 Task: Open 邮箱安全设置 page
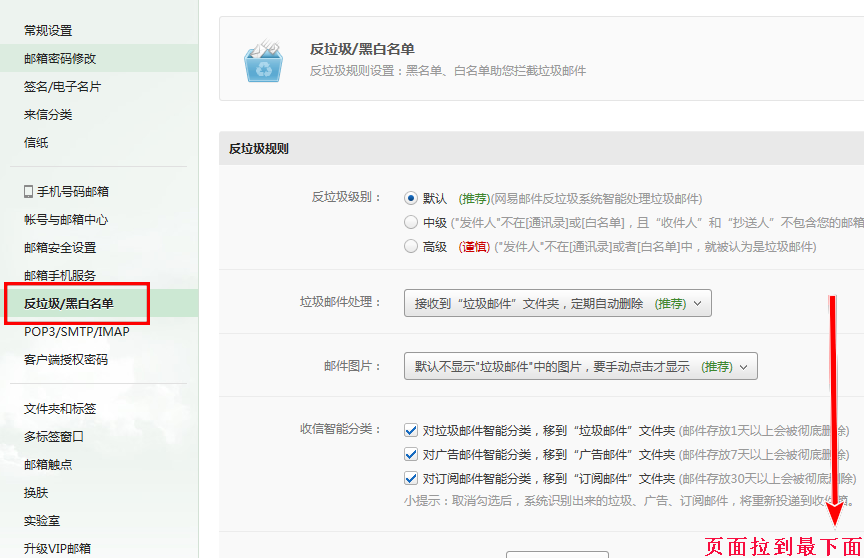point(60,248)
